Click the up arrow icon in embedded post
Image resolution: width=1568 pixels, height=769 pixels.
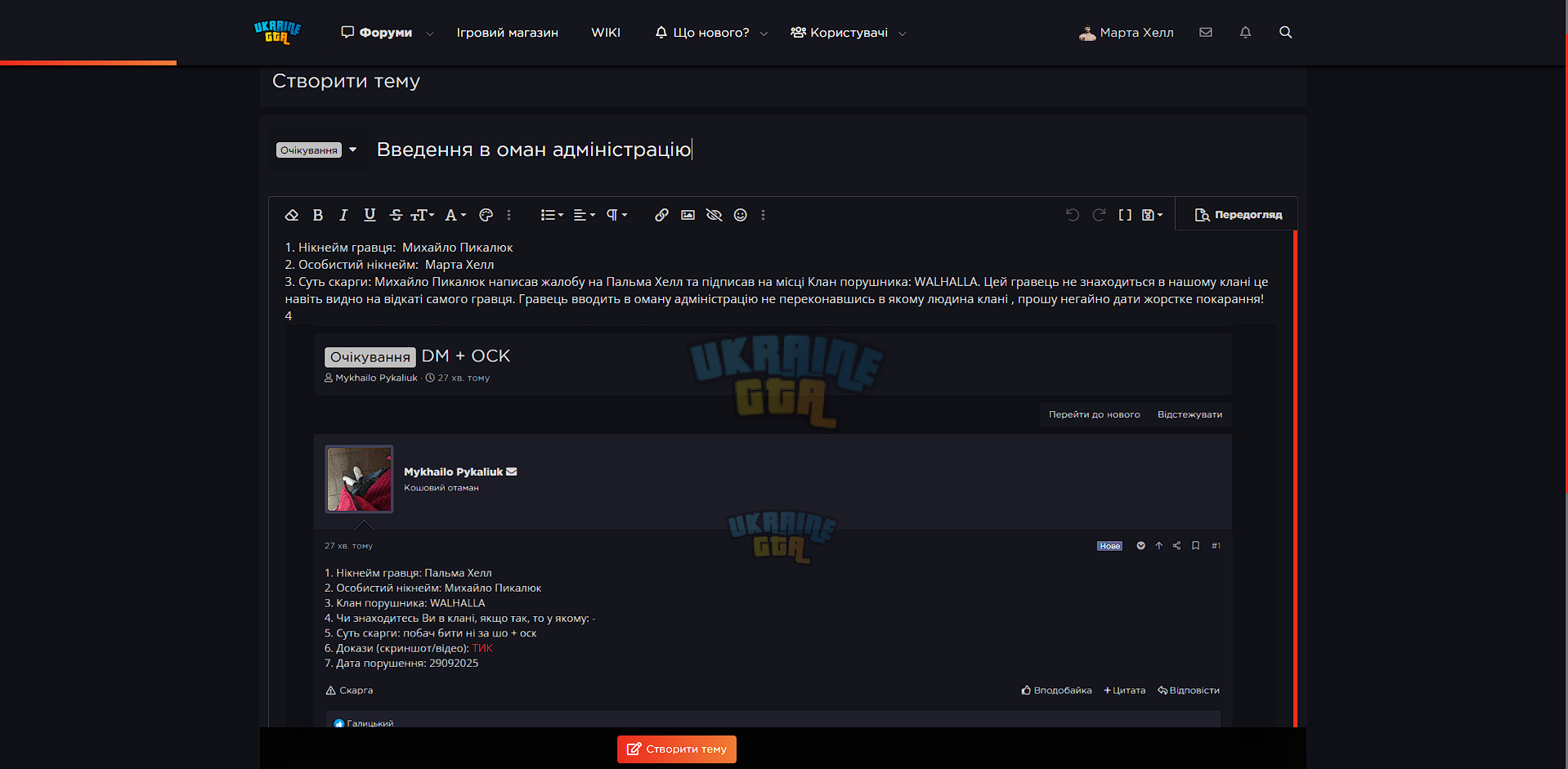tap(1158, 546)
